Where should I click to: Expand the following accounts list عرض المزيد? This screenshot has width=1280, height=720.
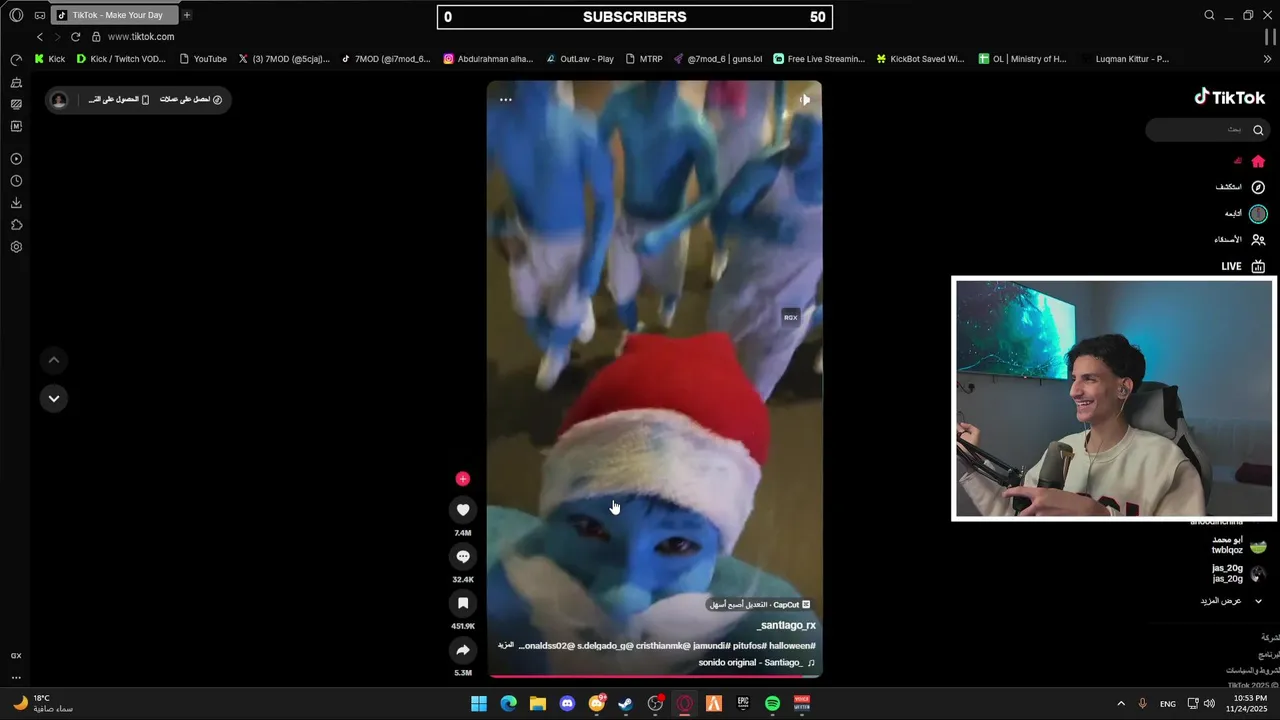point(1232,601)
